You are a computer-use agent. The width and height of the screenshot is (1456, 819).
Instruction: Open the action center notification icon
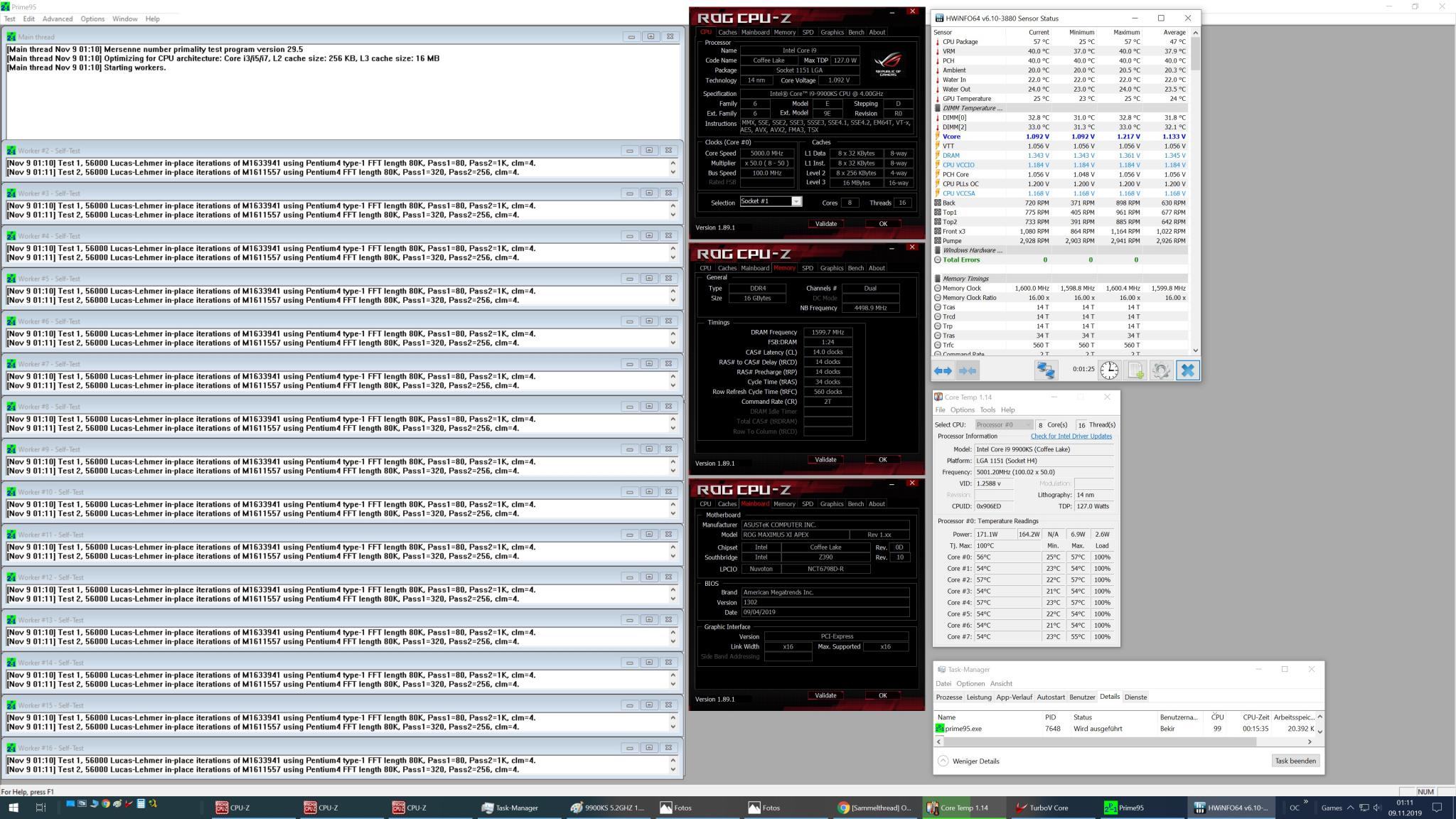[x=1437, y=808]
